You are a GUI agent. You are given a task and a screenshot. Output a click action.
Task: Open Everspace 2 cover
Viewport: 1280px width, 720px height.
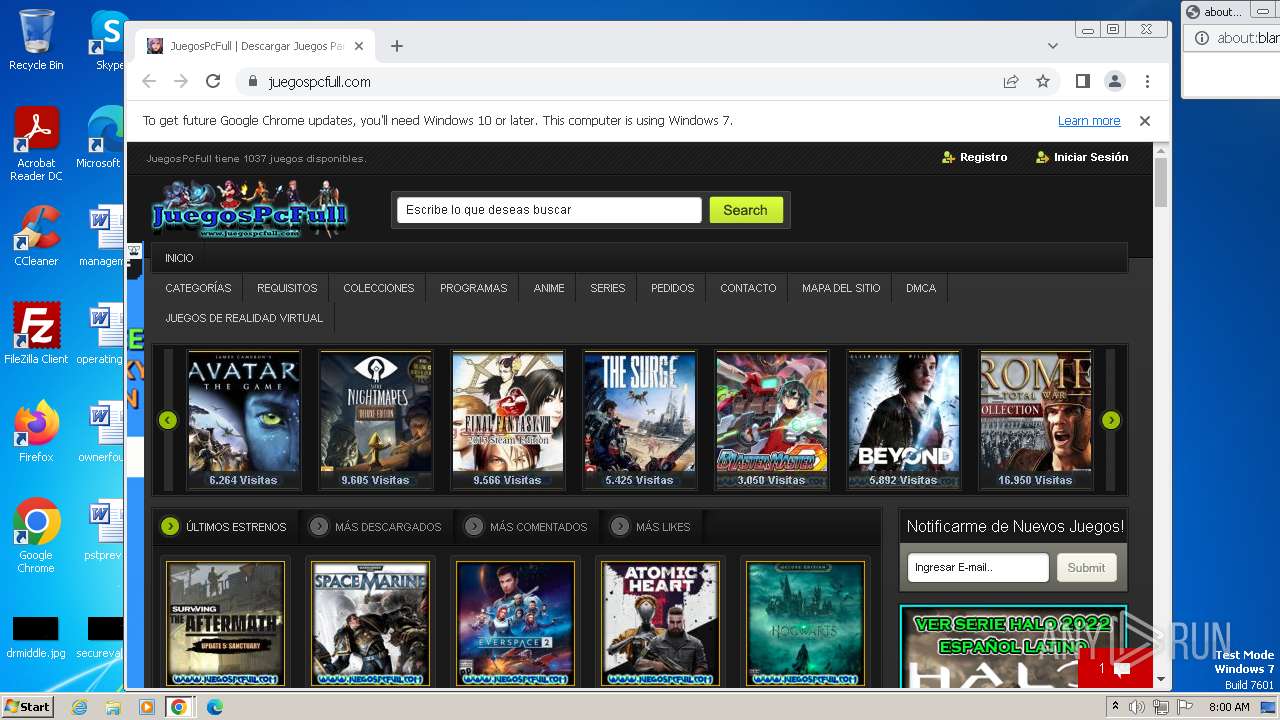(516, 624)
